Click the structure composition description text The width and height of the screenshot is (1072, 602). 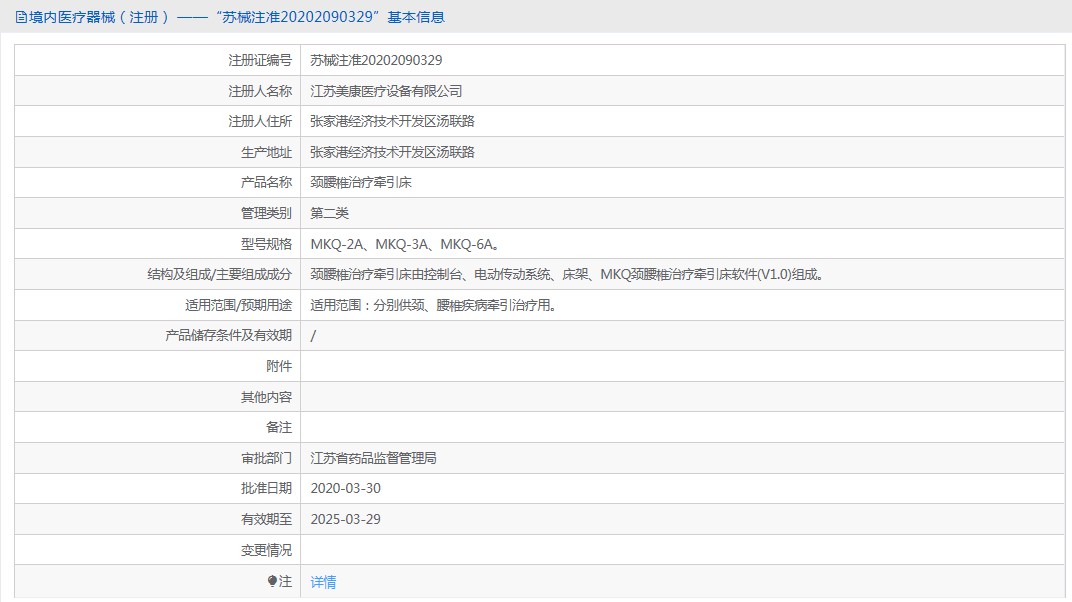(568, 274)
